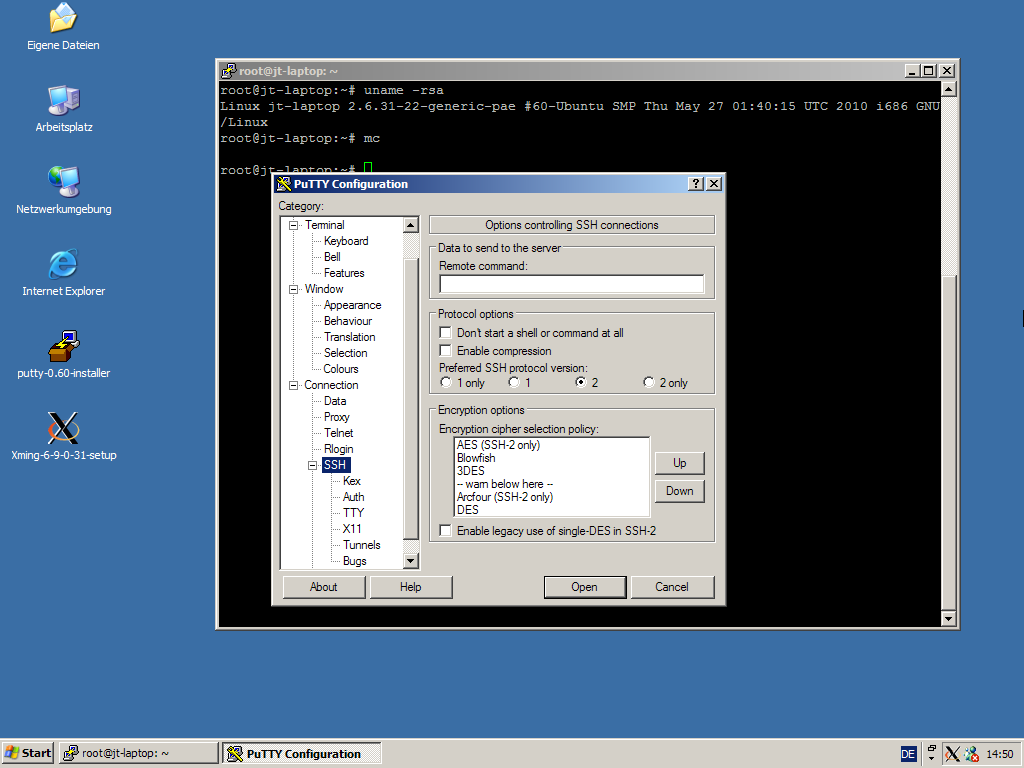Collapse the Terminal tree category

point(294,225)
